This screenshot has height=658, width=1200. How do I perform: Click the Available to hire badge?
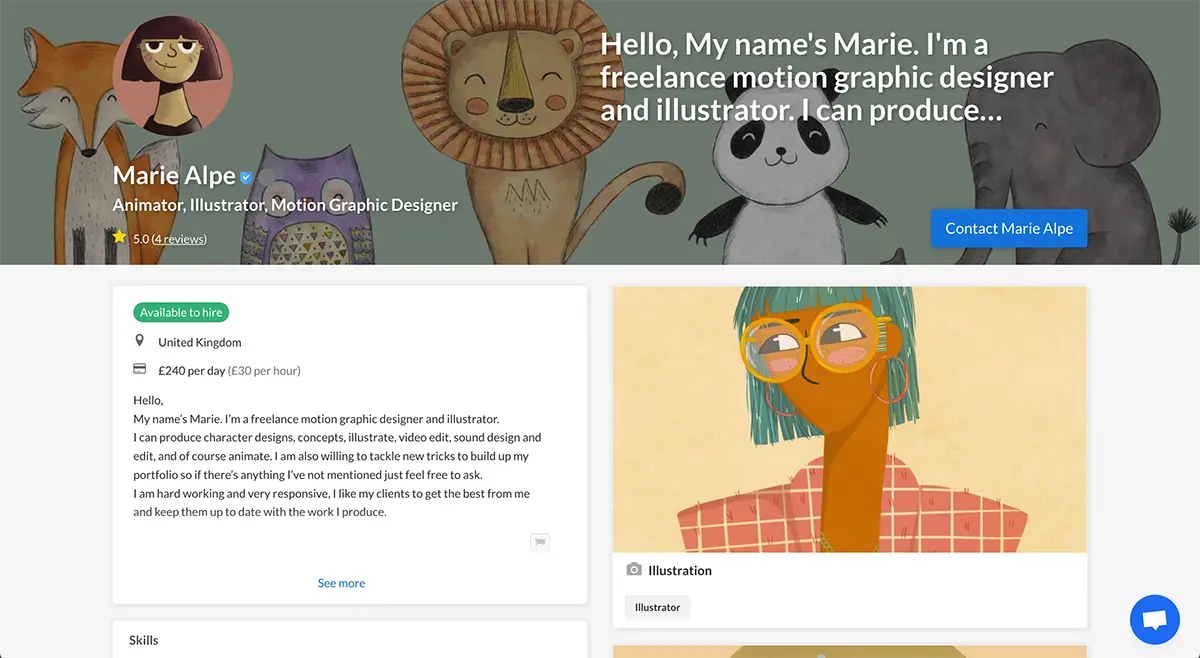[181, 311]
